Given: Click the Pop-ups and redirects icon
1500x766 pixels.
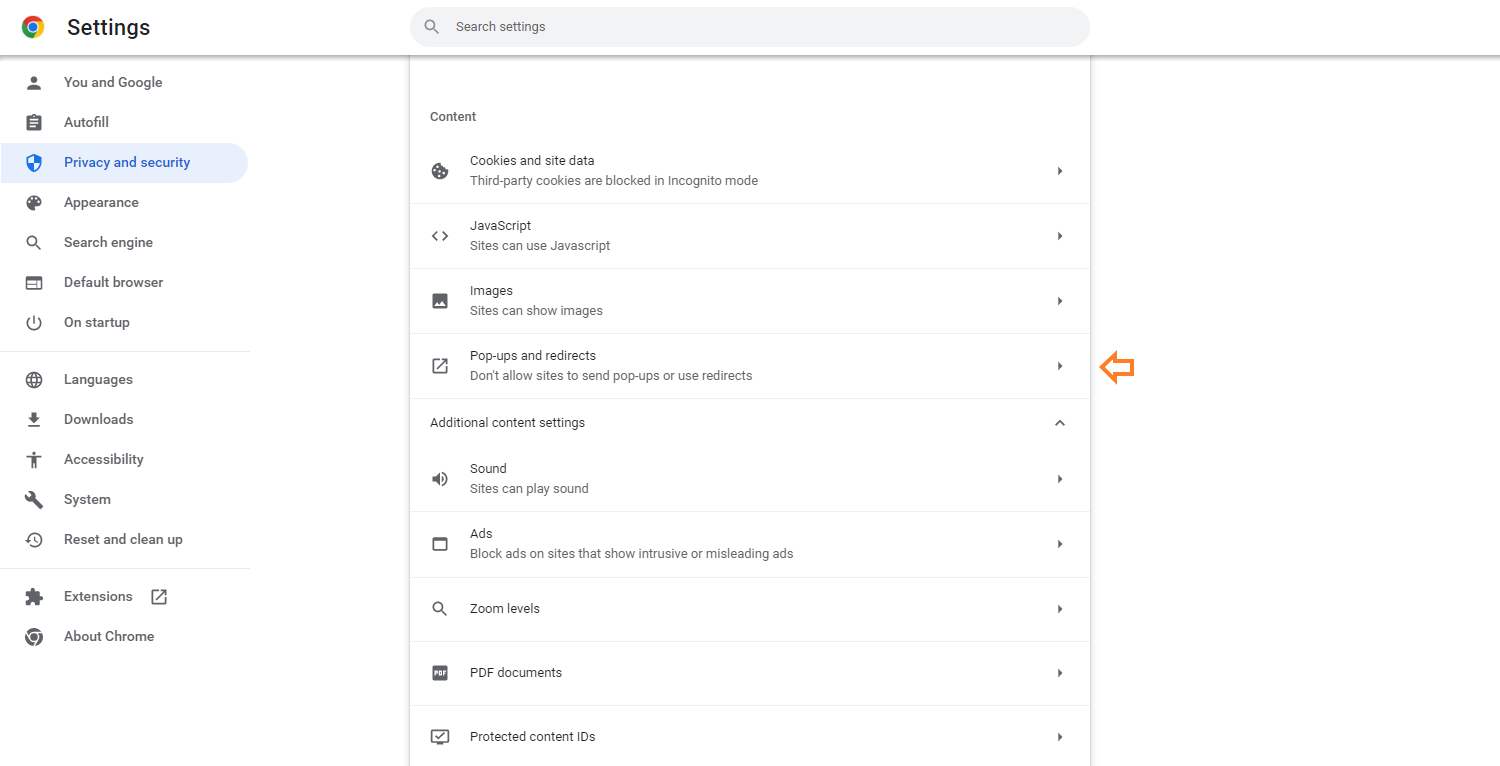Looking at the screenshot, I should click(x=440, y=366).
